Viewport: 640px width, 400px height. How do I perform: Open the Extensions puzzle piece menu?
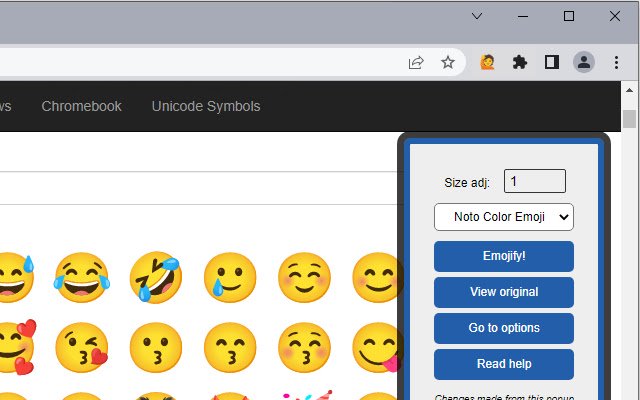pos(520,62)
